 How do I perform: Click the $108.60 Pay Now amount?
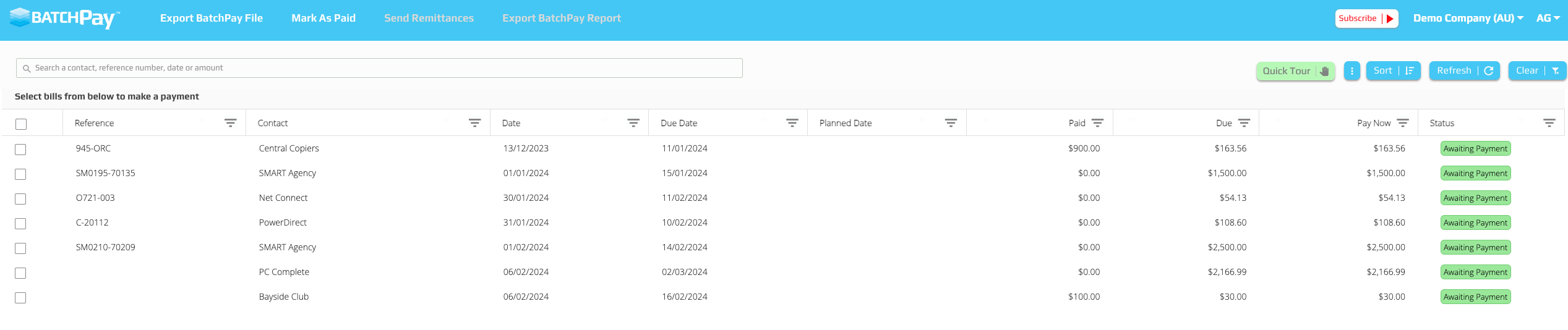[x=1389, y=222]
